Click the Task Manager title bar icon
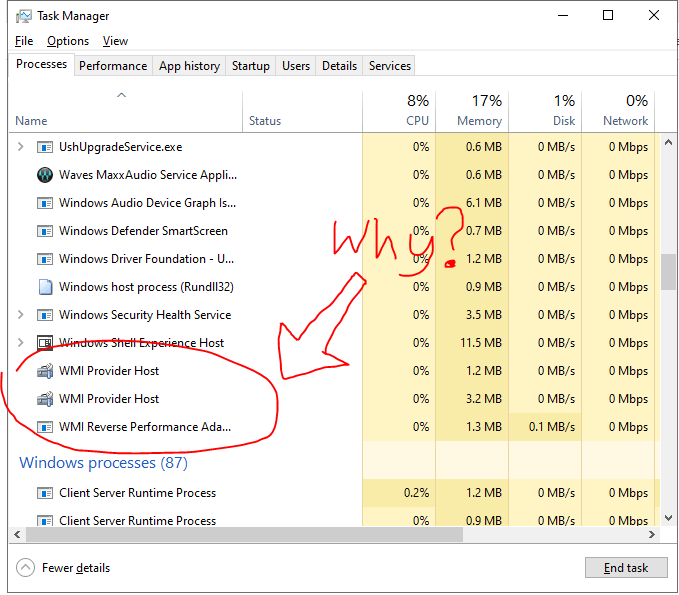This screenshot has height=595, width=679. (x=23, y=16)
